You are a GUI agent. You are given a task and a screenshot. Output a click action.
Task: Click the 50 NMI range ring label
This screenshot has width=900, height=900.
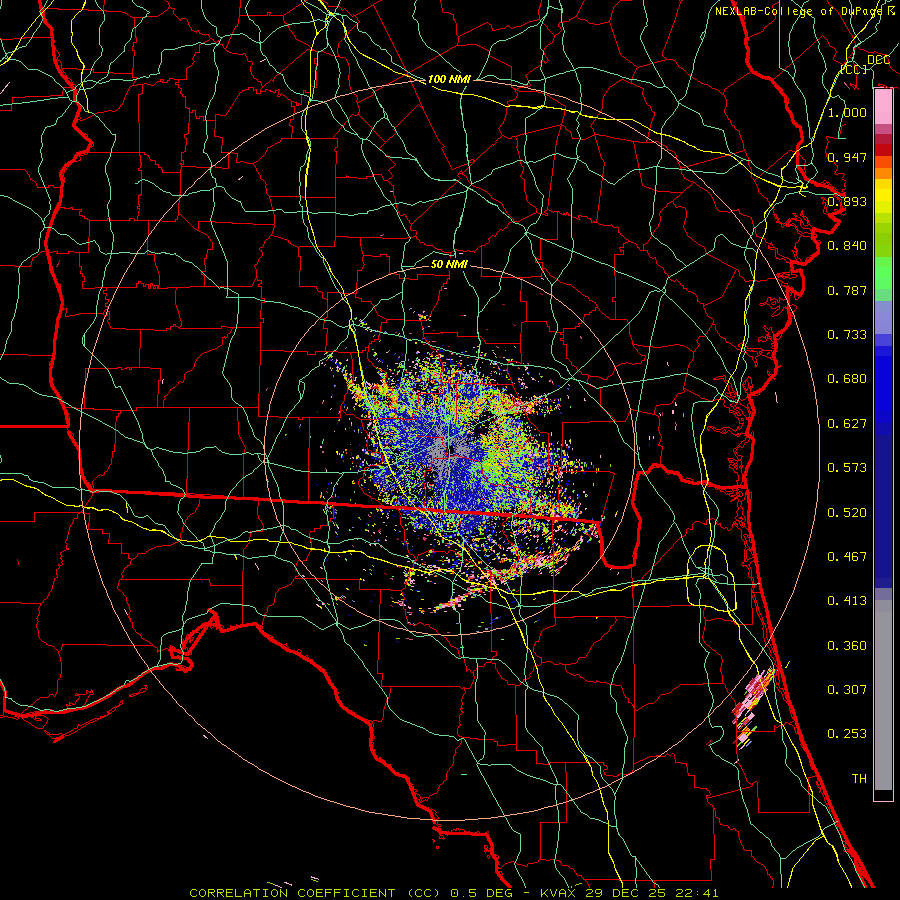(449, 264)
